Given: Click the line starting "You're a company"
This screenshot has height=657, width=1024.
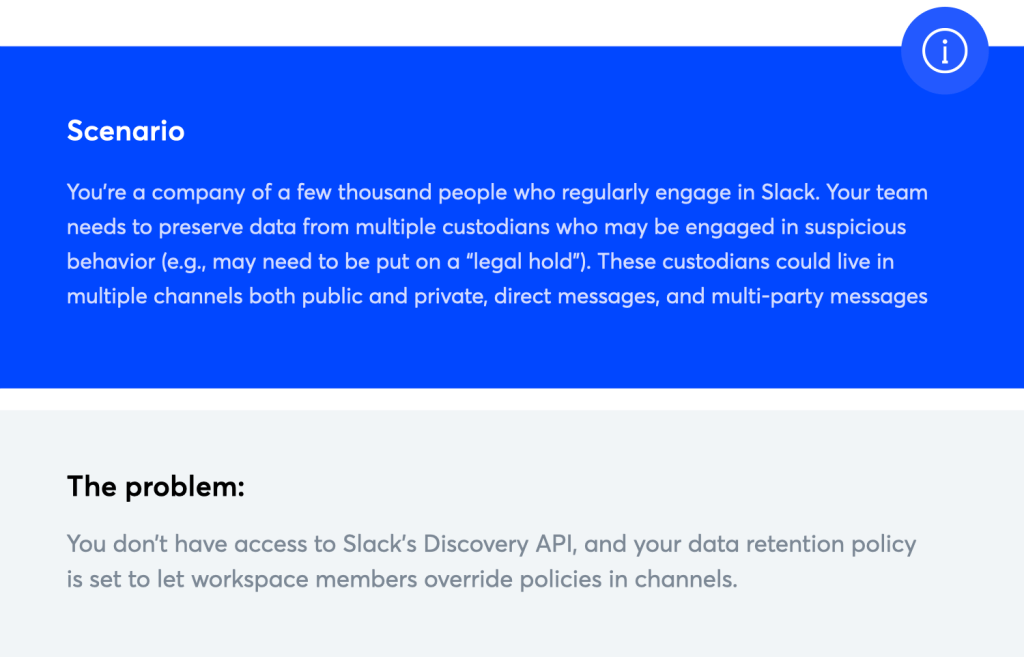Looking at the screenshot, I should [x=497, y=193].
